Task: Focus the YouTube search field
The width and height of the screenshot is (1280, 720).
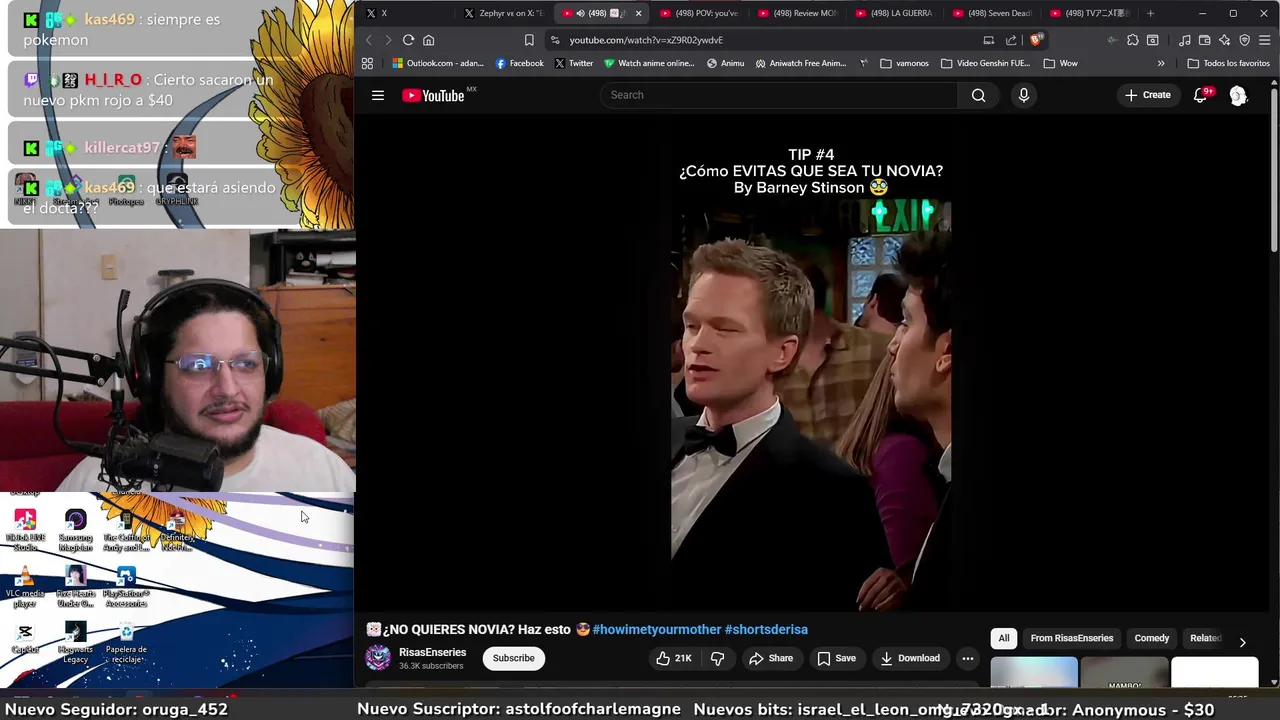Action: point(778,95)
